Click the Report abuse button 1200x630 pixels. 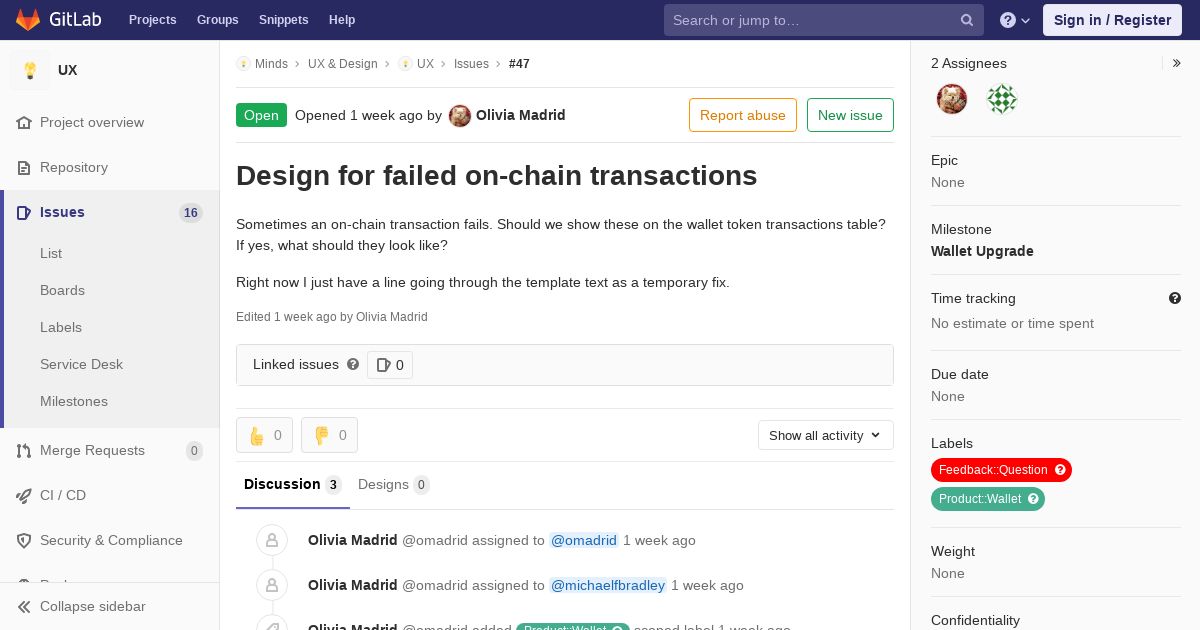click(x=743, y=115)
